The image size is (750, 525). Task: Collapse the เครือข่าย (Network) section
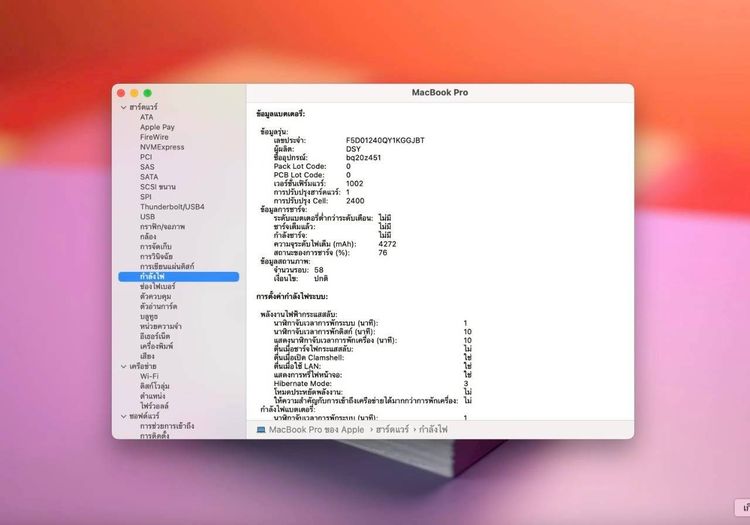[x=123, y=366]
